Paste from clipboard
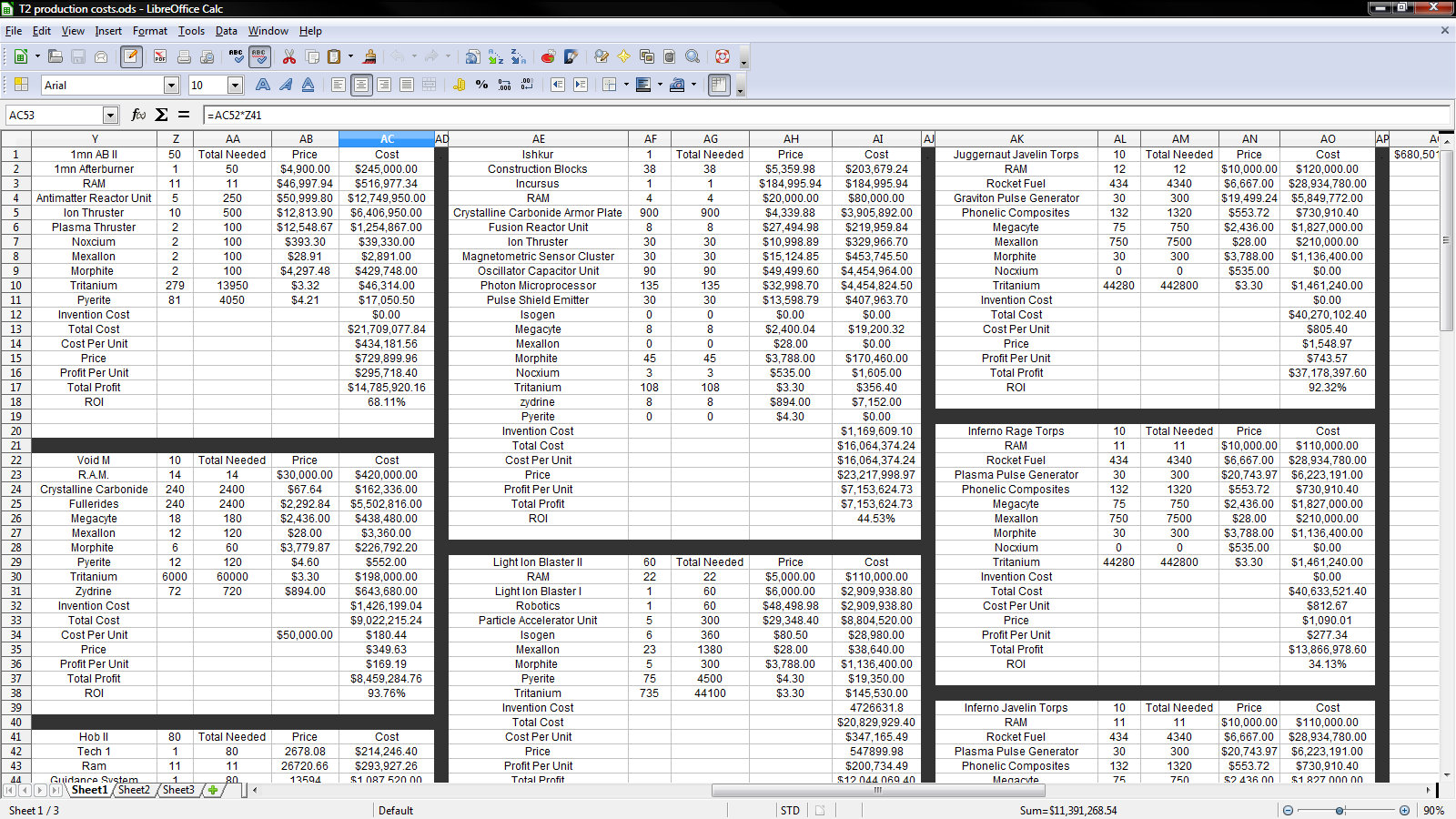1456x819 pixels. pos(334,56)
